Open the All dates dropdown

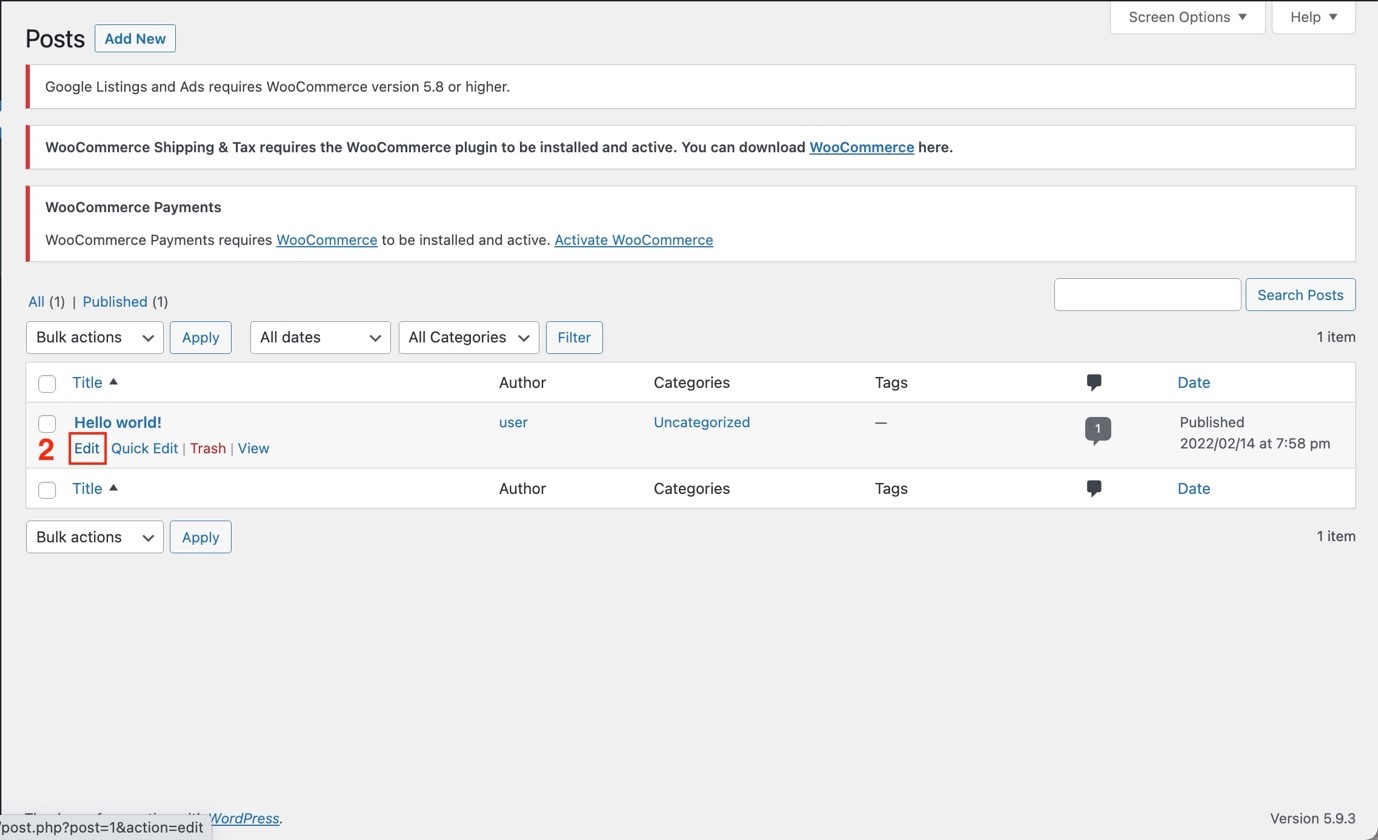(x=320, y=337)
